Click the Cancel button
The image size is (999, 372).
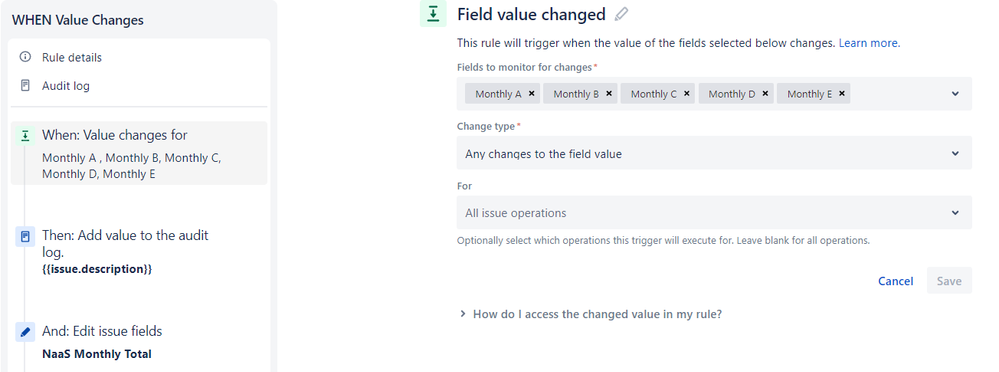[895, 281]
